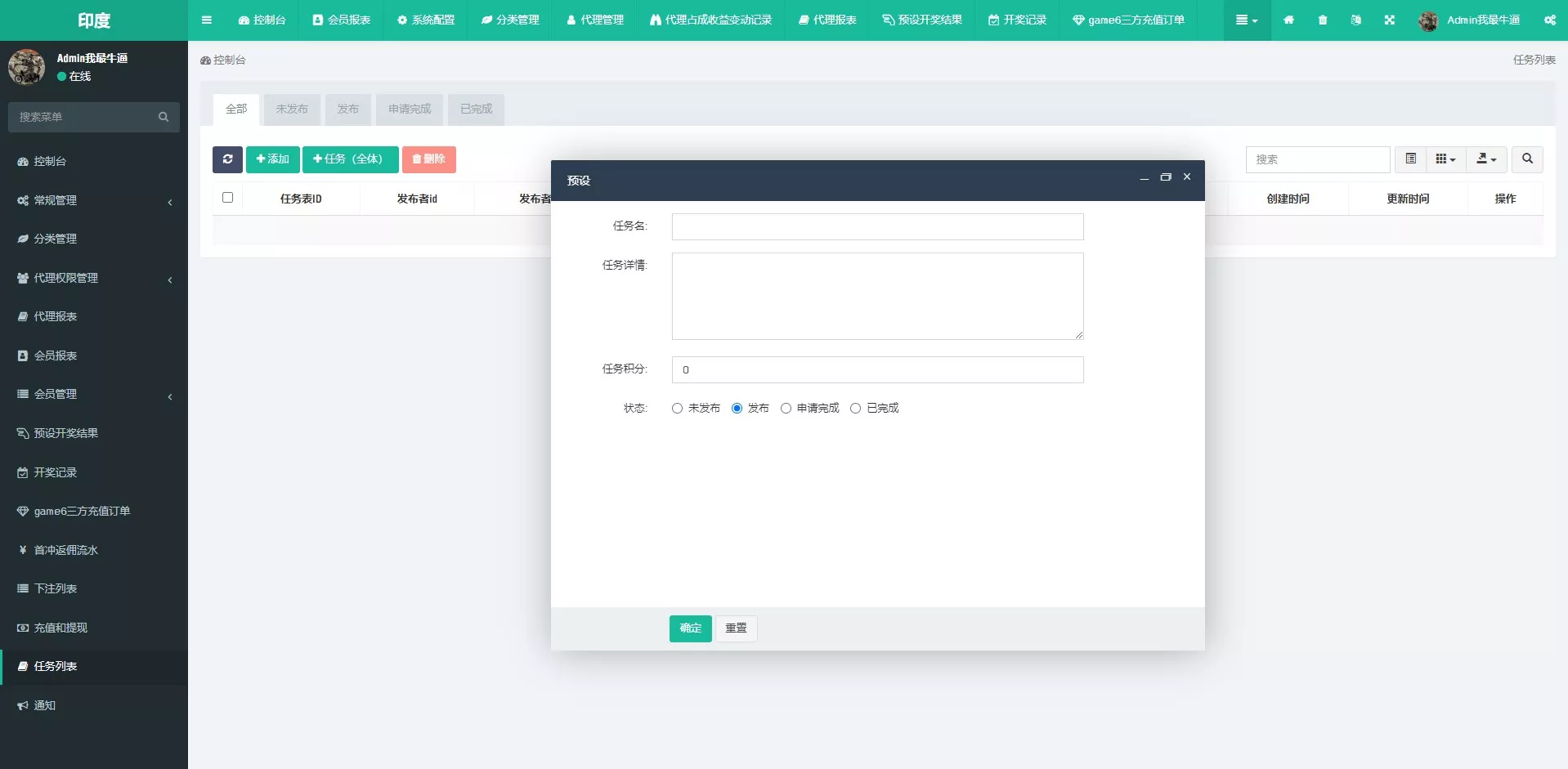1568x769 pixels.
Task: Select the 申请完成 status radio button
Action: 786,409
